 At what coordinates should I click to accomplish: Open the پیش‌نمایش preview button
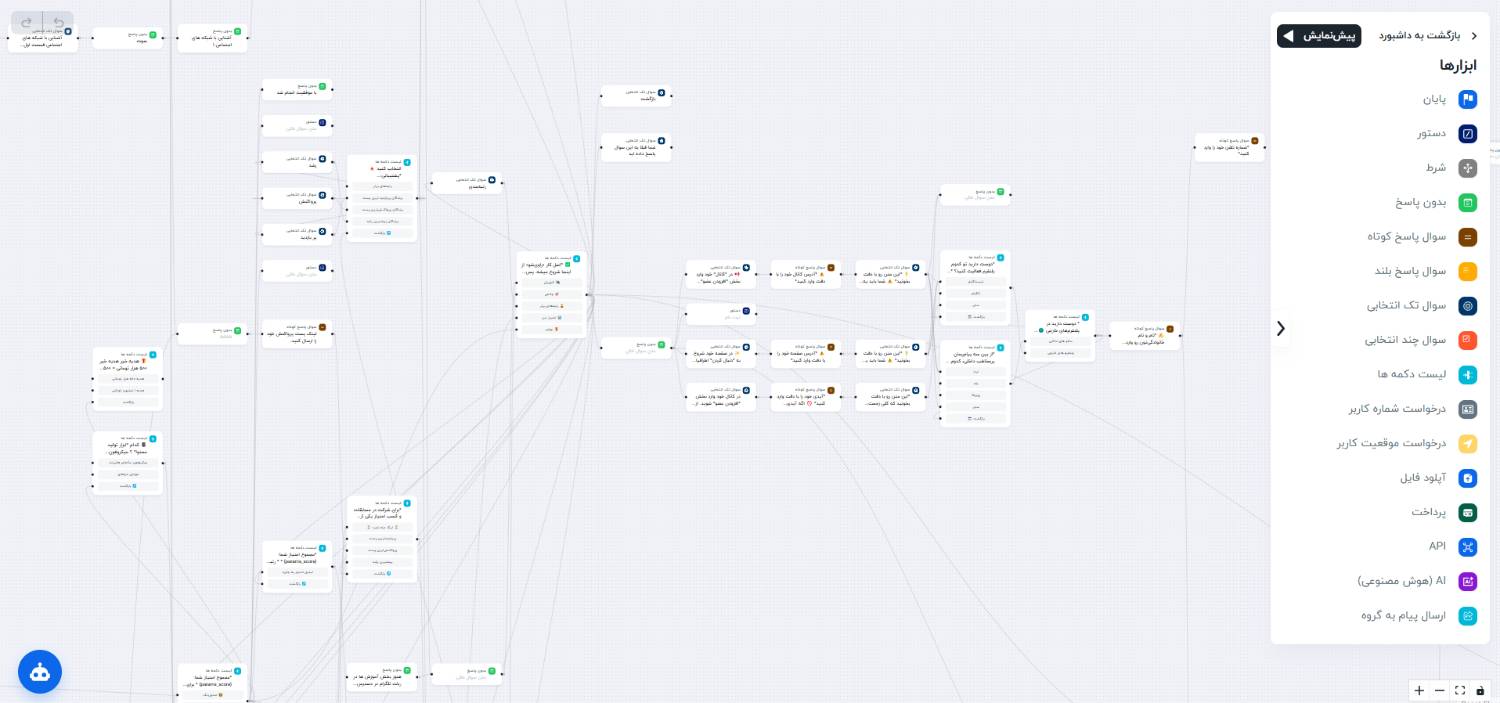pyautogui.click(x=1319, y=36)
